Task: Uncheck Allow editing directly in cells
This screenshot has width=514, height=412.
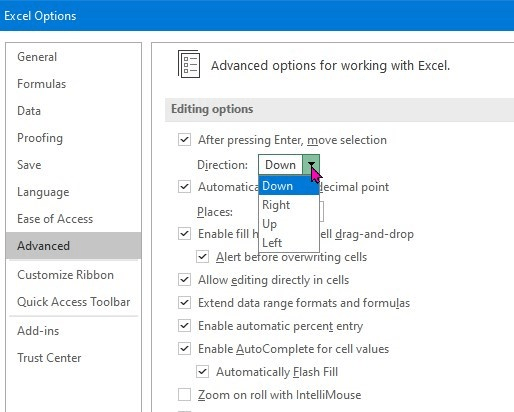Action: (x=184, y=280)
